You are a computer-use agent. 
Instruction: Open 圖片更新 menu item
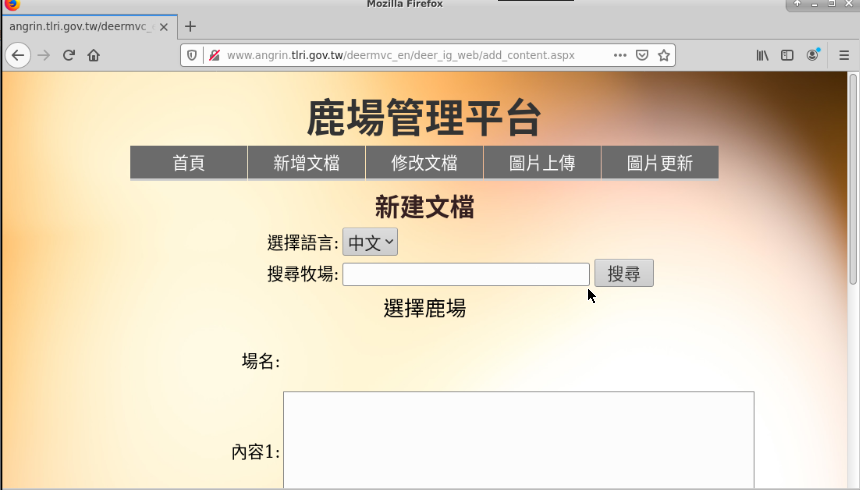pyautogui.click(x=660, y=163)
